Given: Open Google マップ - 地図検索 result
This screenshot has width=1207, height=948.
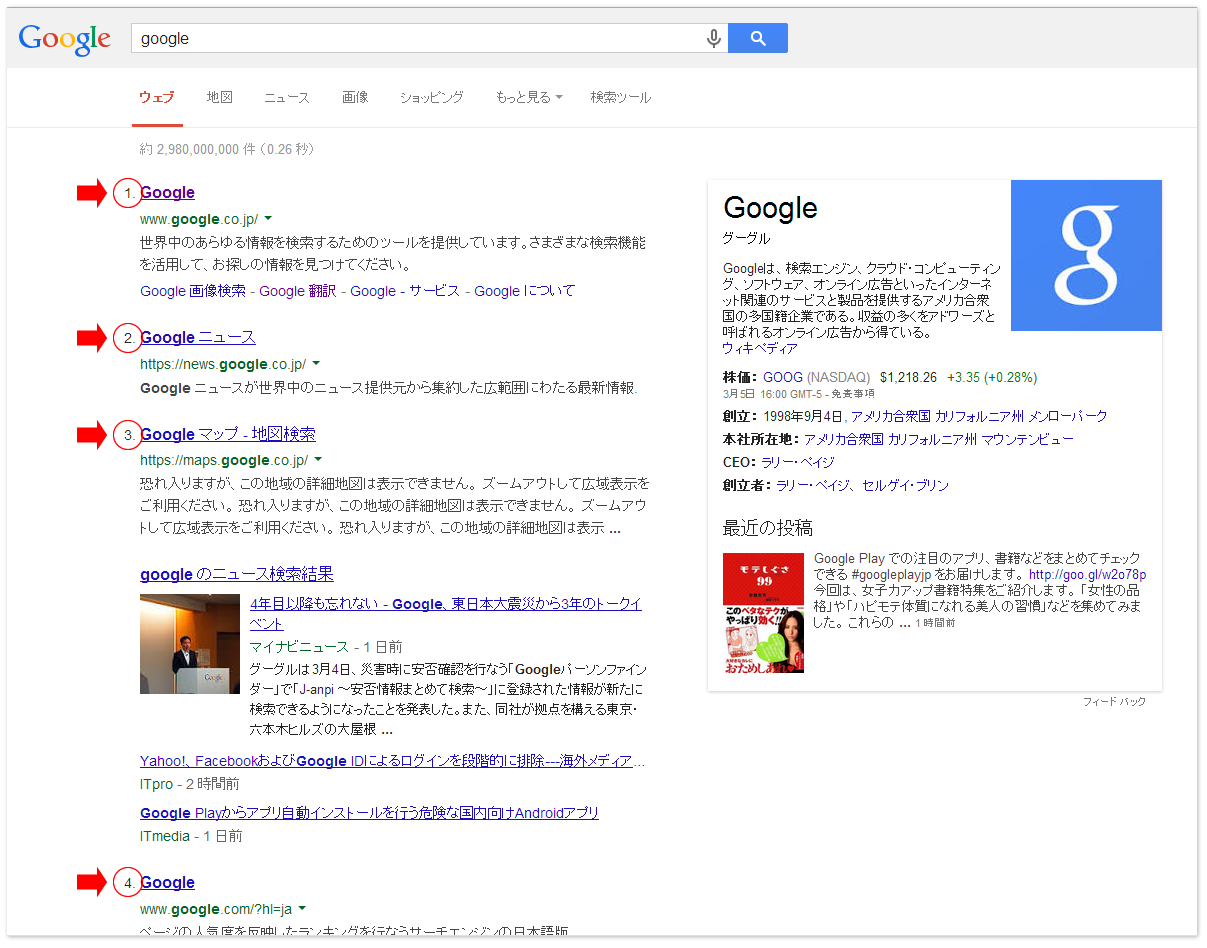Looking at the screenshot, I should point(228,435).
